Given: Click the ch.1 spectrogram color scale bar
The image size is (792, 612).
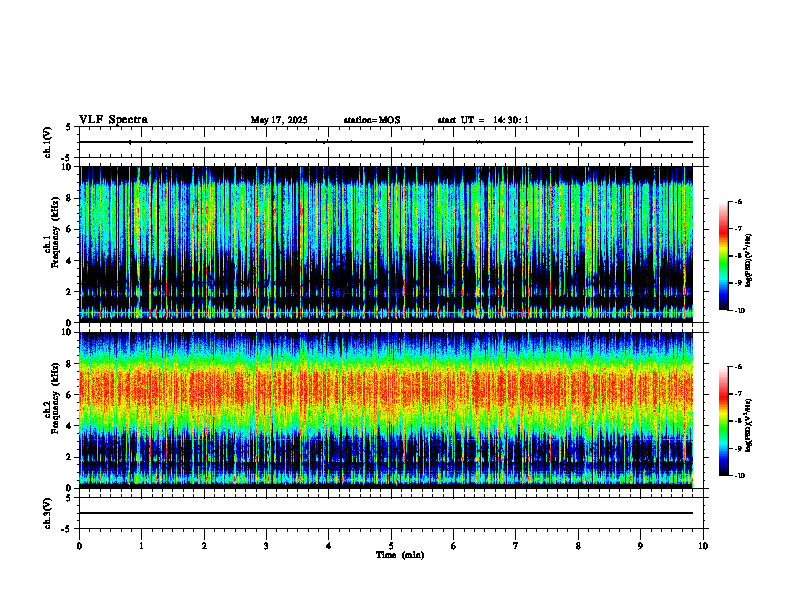Looking at the screenshot, I should point(724,256).
